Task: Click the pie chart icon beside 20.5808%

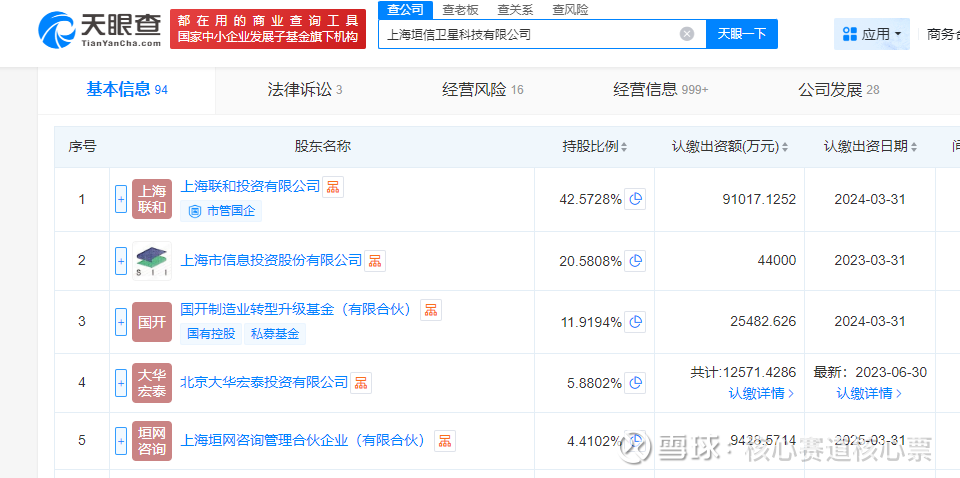Action: point(636,261)
